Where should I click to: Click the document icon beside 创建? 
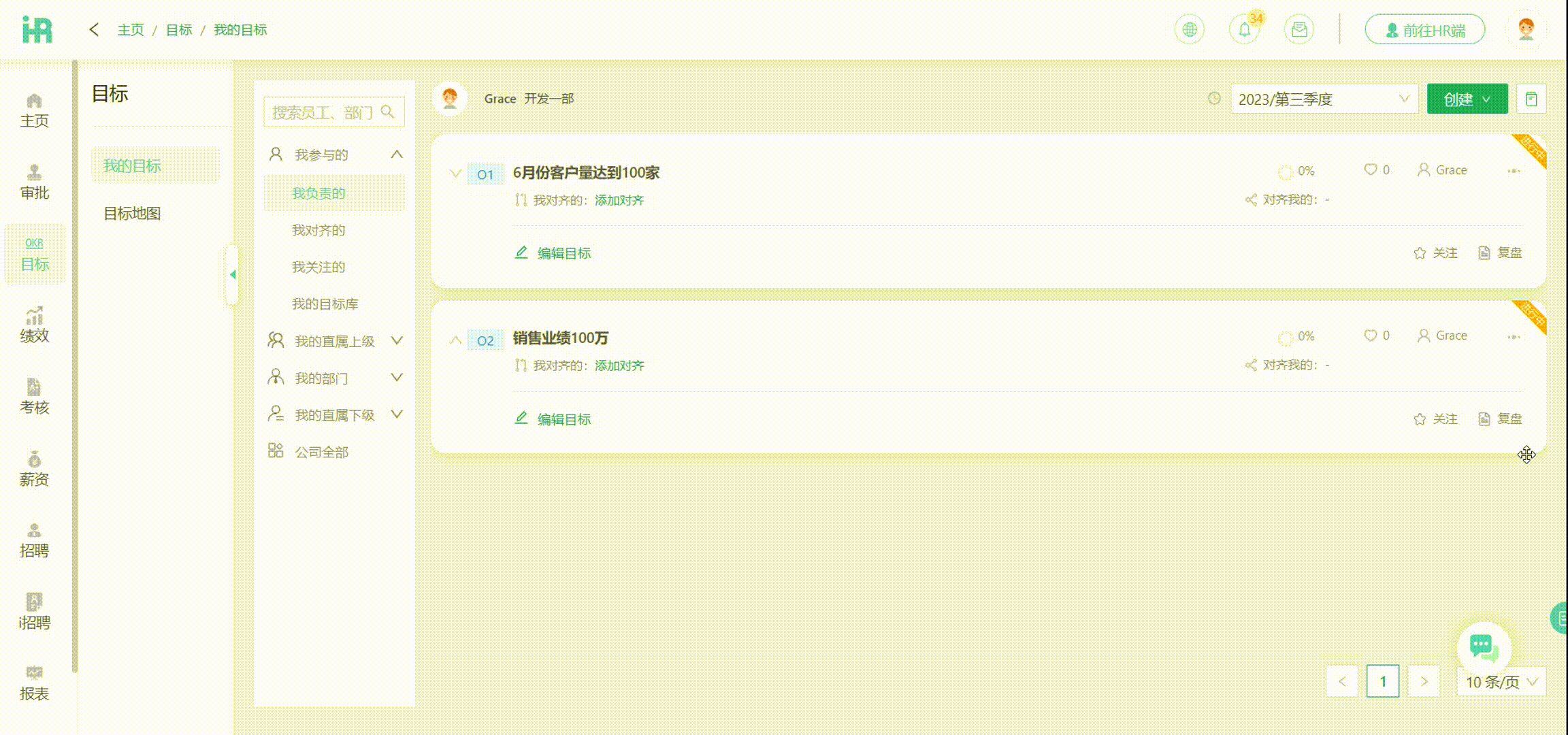tap(1531, 99)
